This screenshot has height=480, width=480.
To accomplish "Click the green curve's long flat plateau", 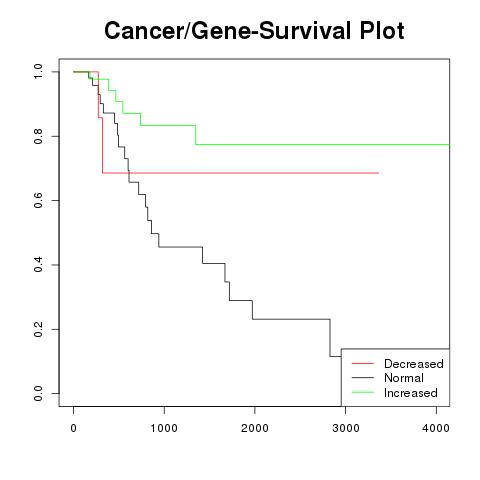I will tap(323, 145).
